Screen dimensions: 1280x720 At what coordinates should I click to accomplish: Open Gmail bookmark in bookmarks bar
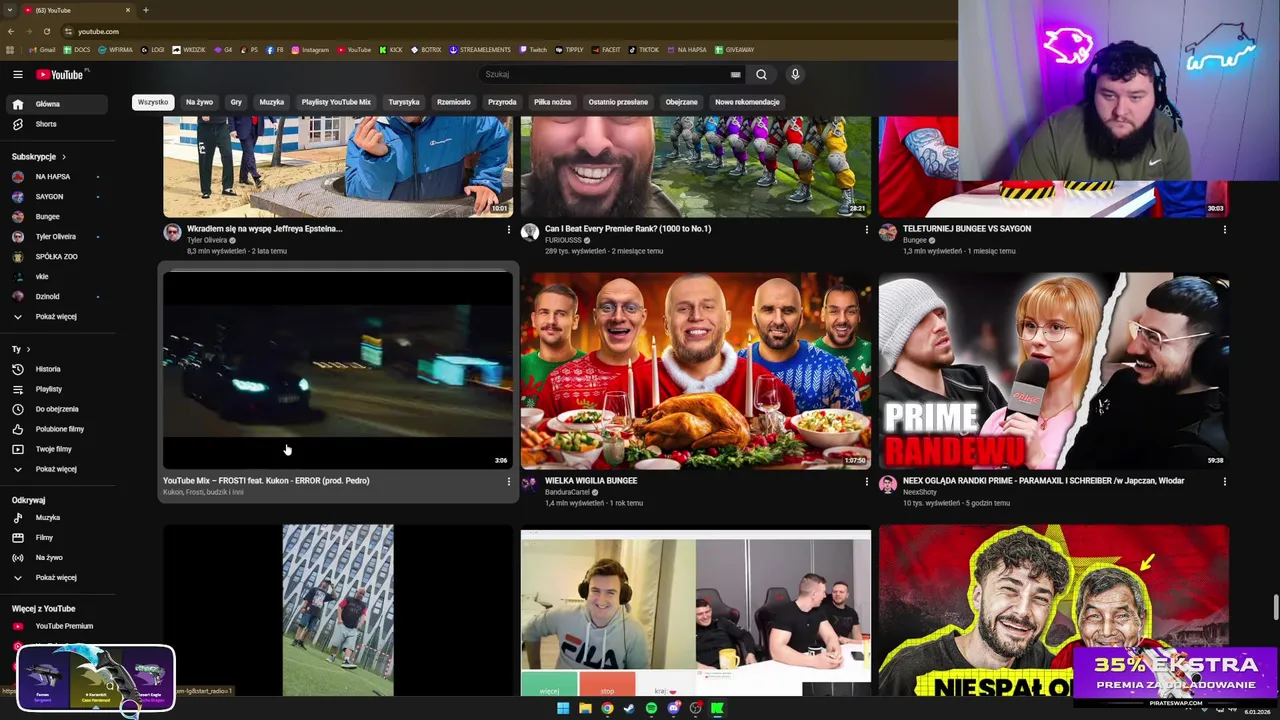(x=42, y=49)
